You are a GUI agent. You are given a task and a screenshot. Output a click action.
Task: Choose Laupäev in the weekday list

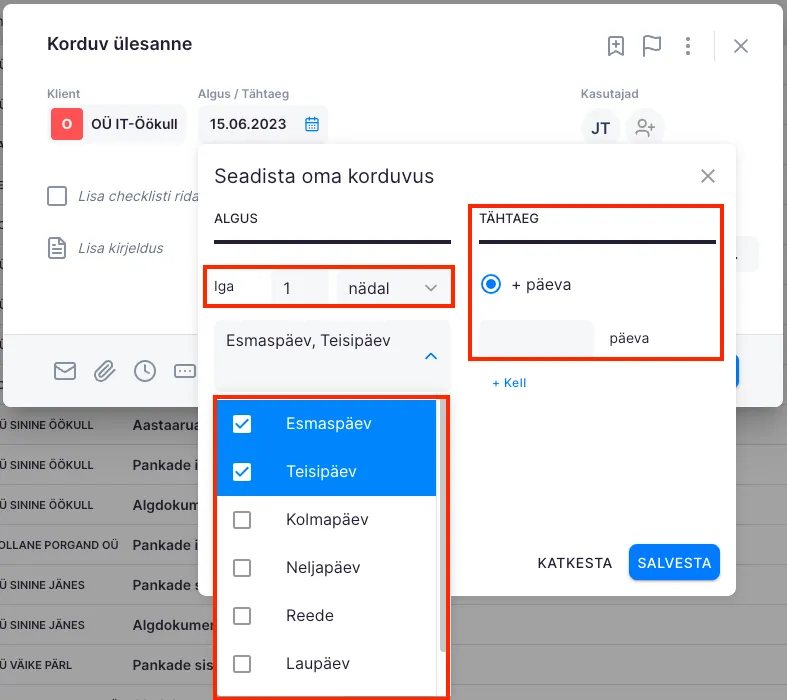point(317,664)
